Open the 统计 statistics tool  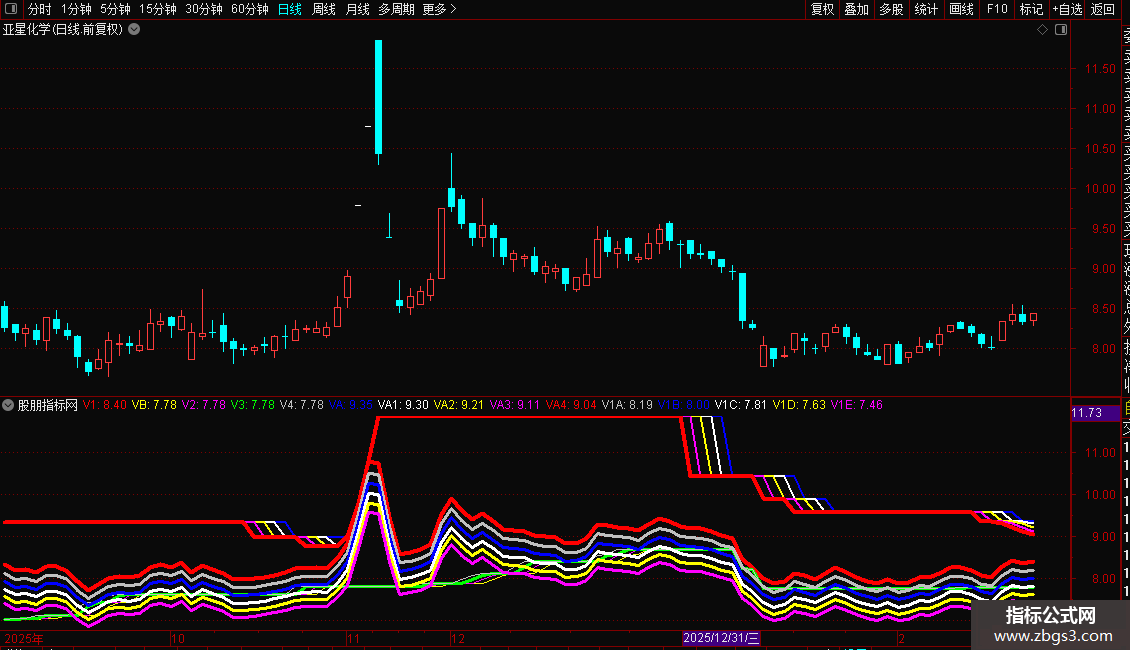(926, 9)
